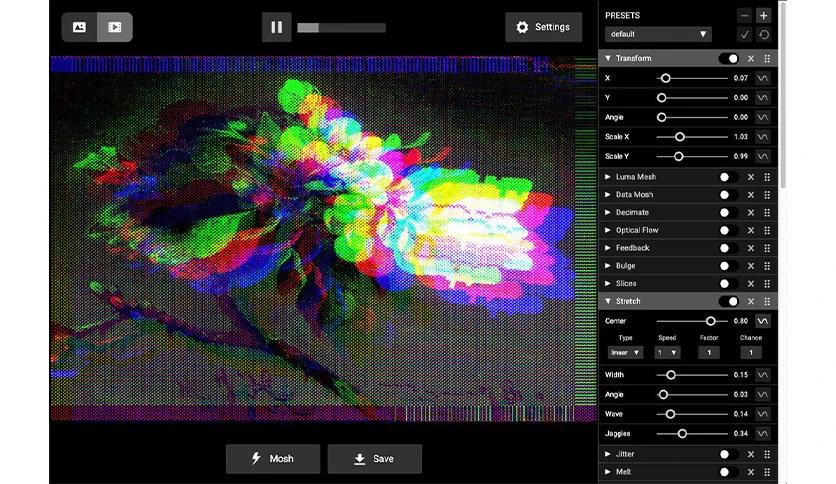
Task: Open modulation for Scale X
Action: pos(763,137)
